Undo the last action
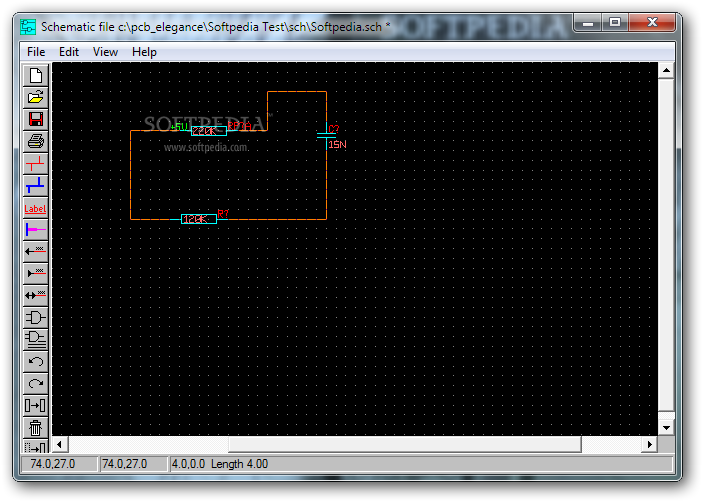703x502 pixels. click(35, 361)
